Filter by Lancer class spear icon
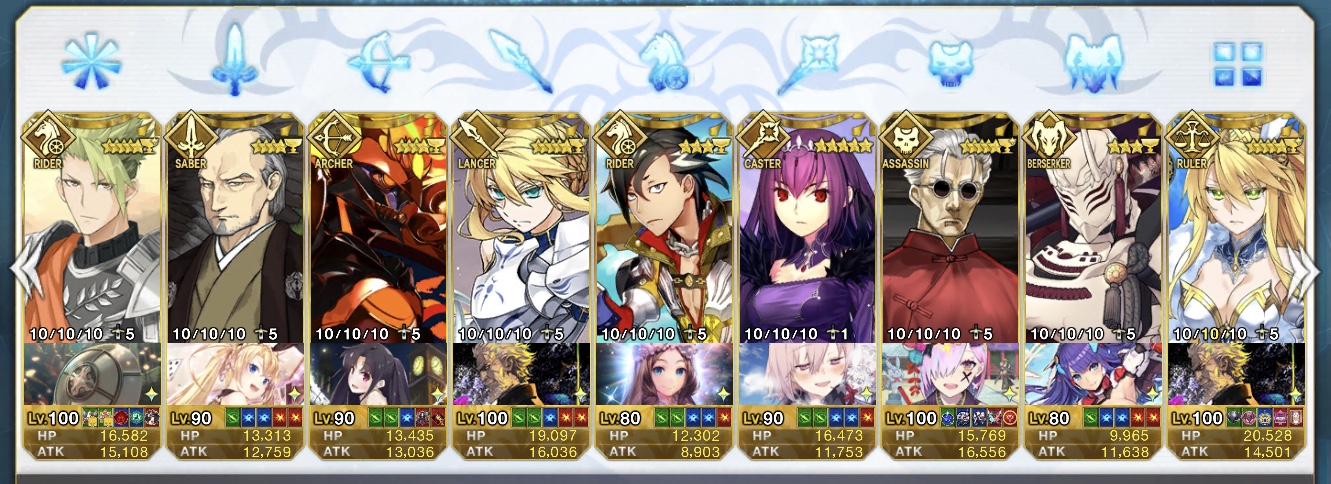The height and width of the screenshot is (484, 1331). (x=520, y=60)
